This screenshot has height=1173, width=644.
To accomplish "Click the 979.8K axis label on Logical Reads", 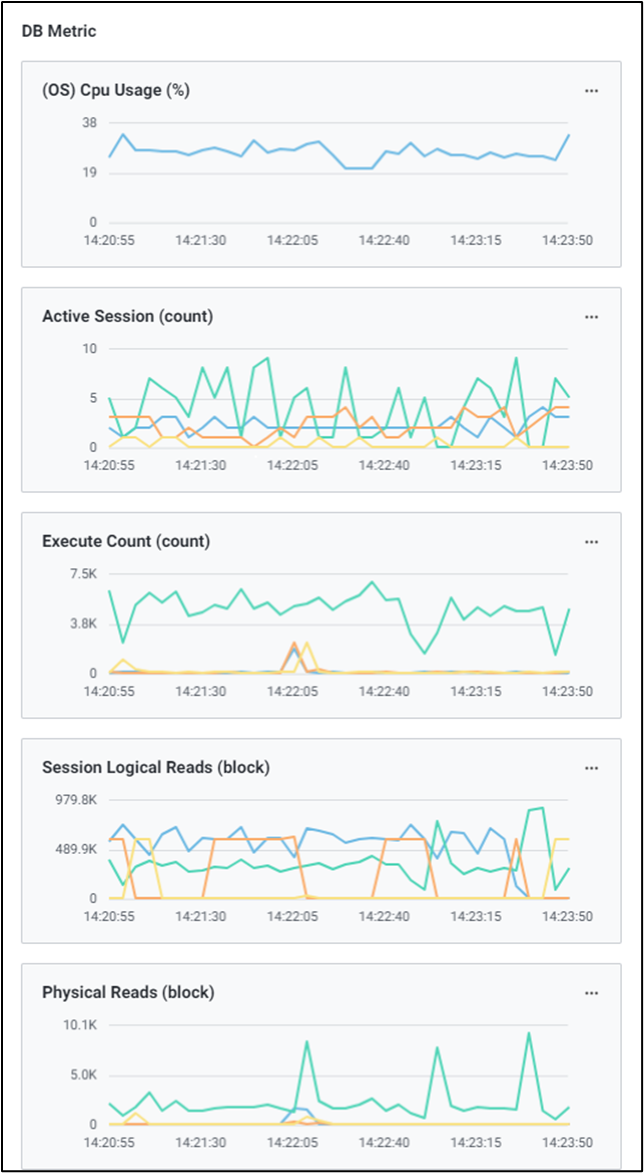I will 76,800.
